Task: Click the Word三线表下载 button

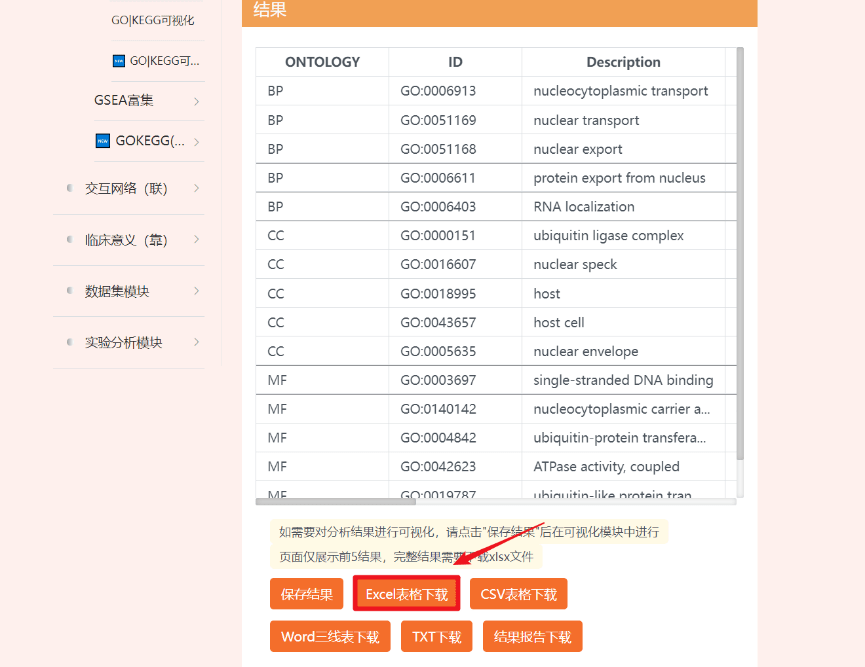Action: pyautogui.click(x=329, y=637)
